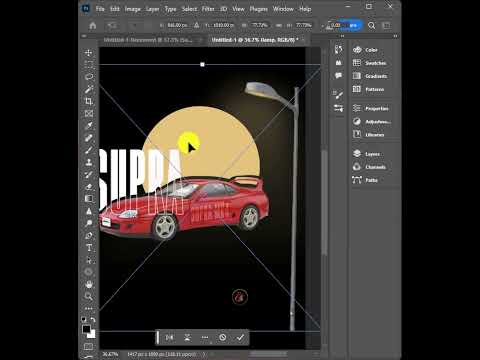Cancel the transform in contextual task bar
Screen dimensions: 480x360
(x=223, y=337)
